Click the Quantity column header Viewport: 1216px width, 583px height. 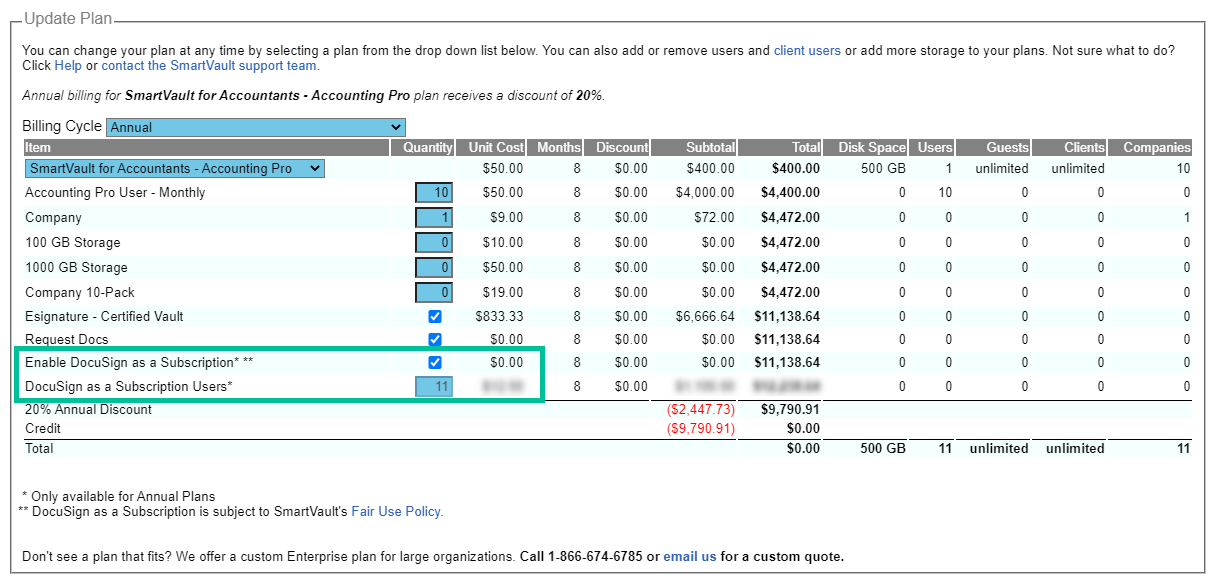428,148
